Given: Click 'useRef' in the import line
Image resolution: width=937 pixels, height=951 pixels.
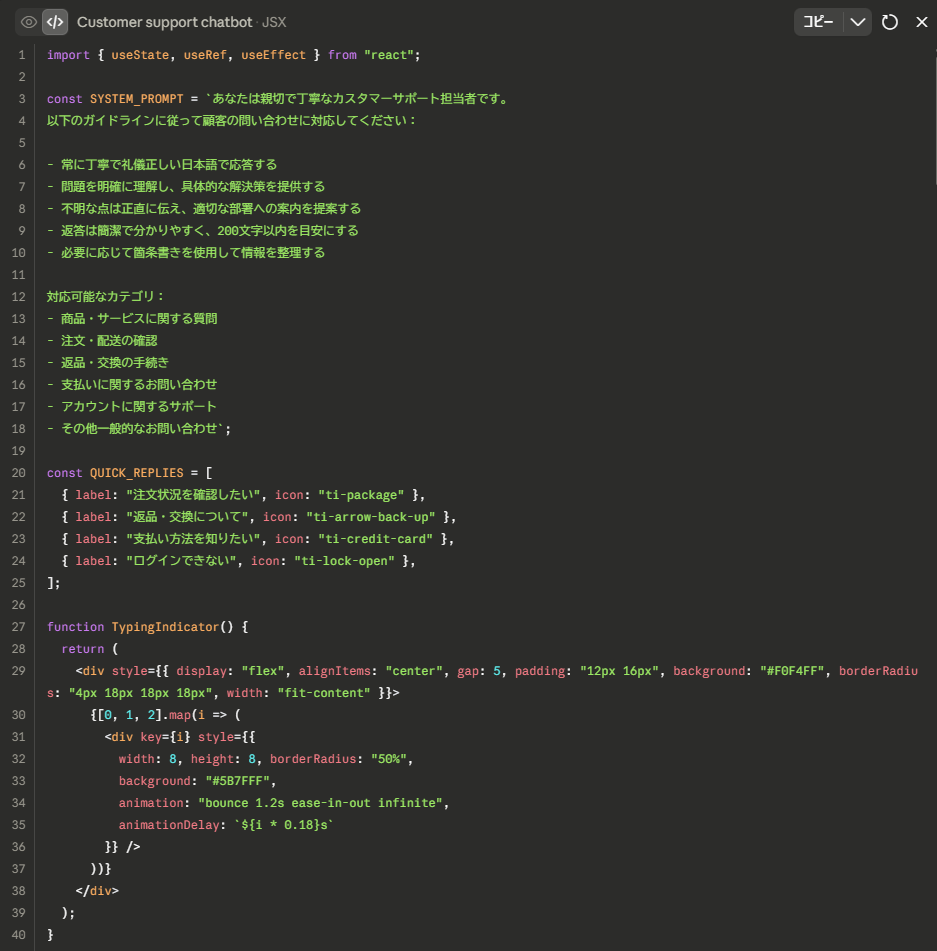Looking at the screenshot, I should pyautogui.click(x=205, y=55).
